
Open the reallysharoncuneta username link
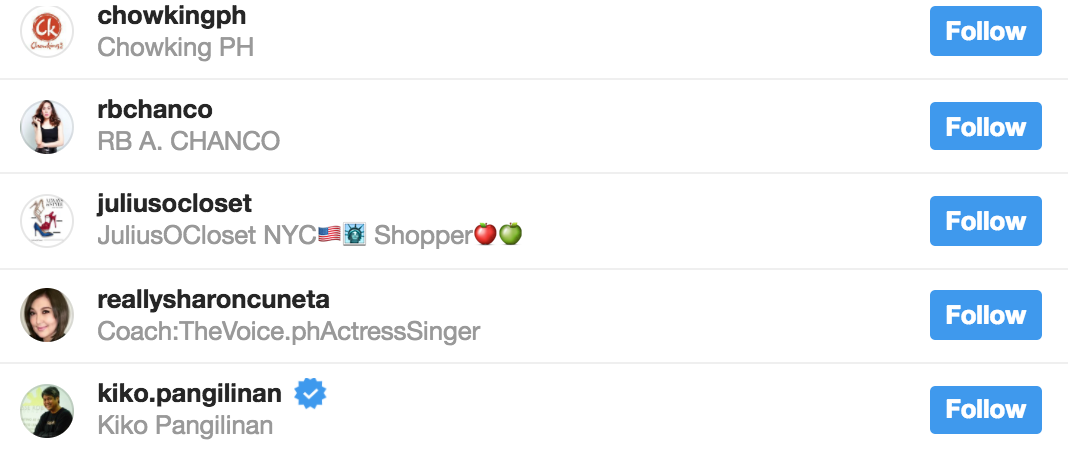[x=214, y=299]
